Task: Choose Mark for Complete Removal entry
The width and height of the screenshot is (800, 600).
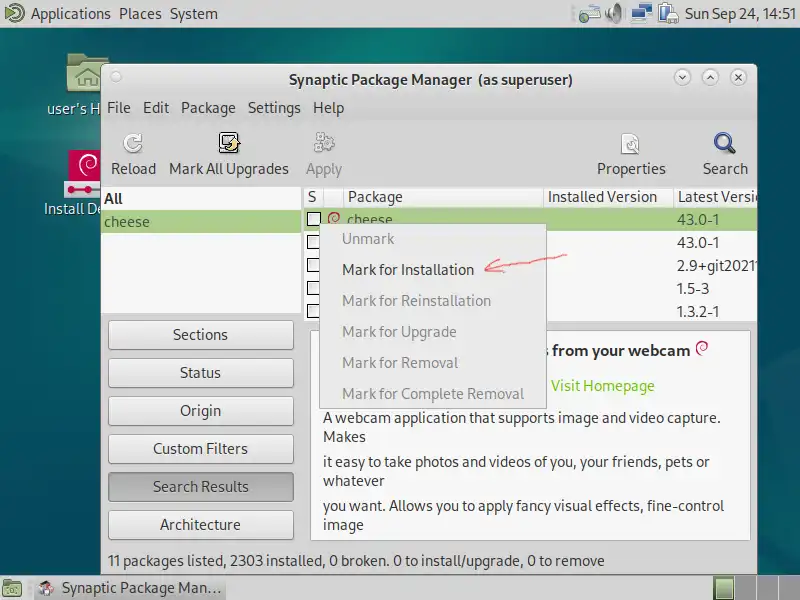Action: tap(433, 394)
